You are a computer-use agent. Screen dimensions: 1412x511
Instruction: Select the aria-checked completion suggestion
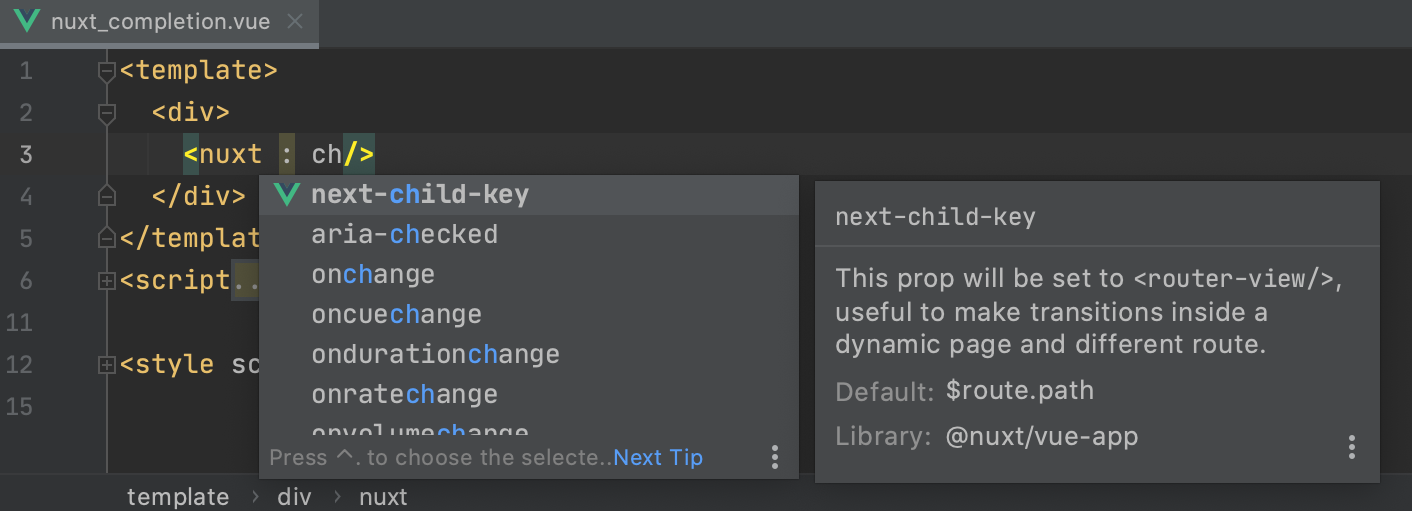(x=404, y=234)
